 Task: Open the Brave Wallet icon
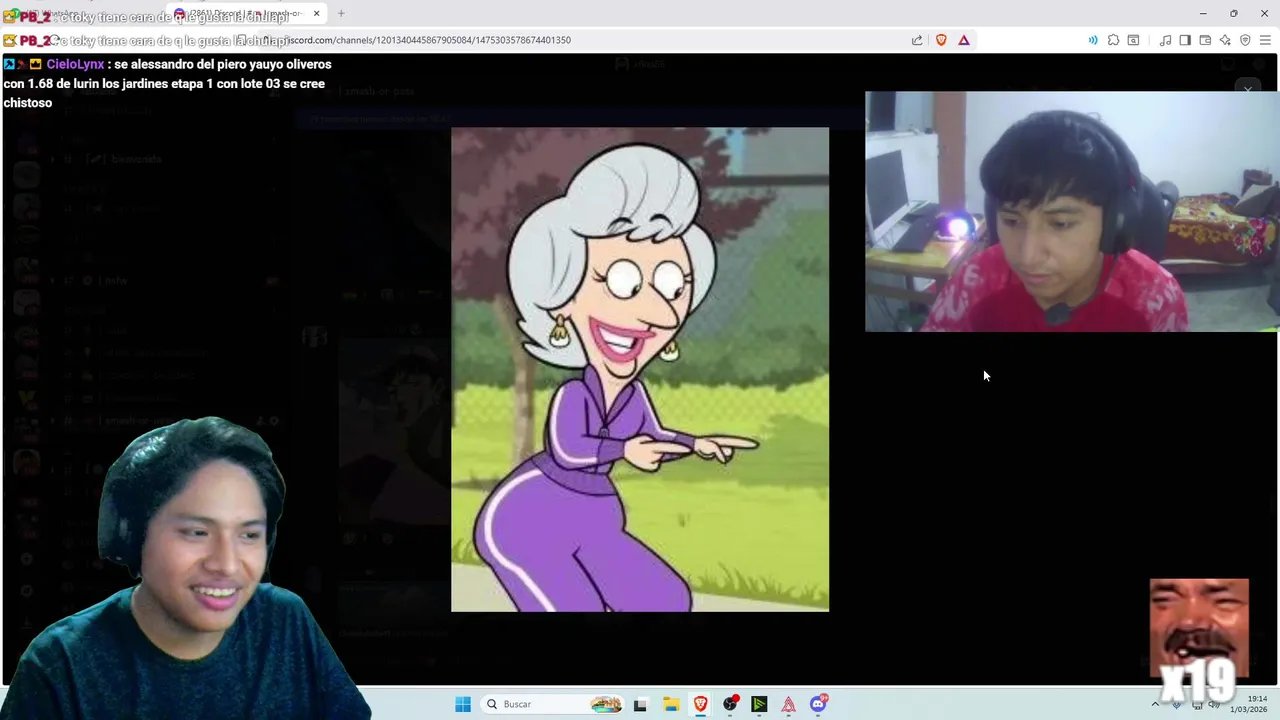point(1205,40)
